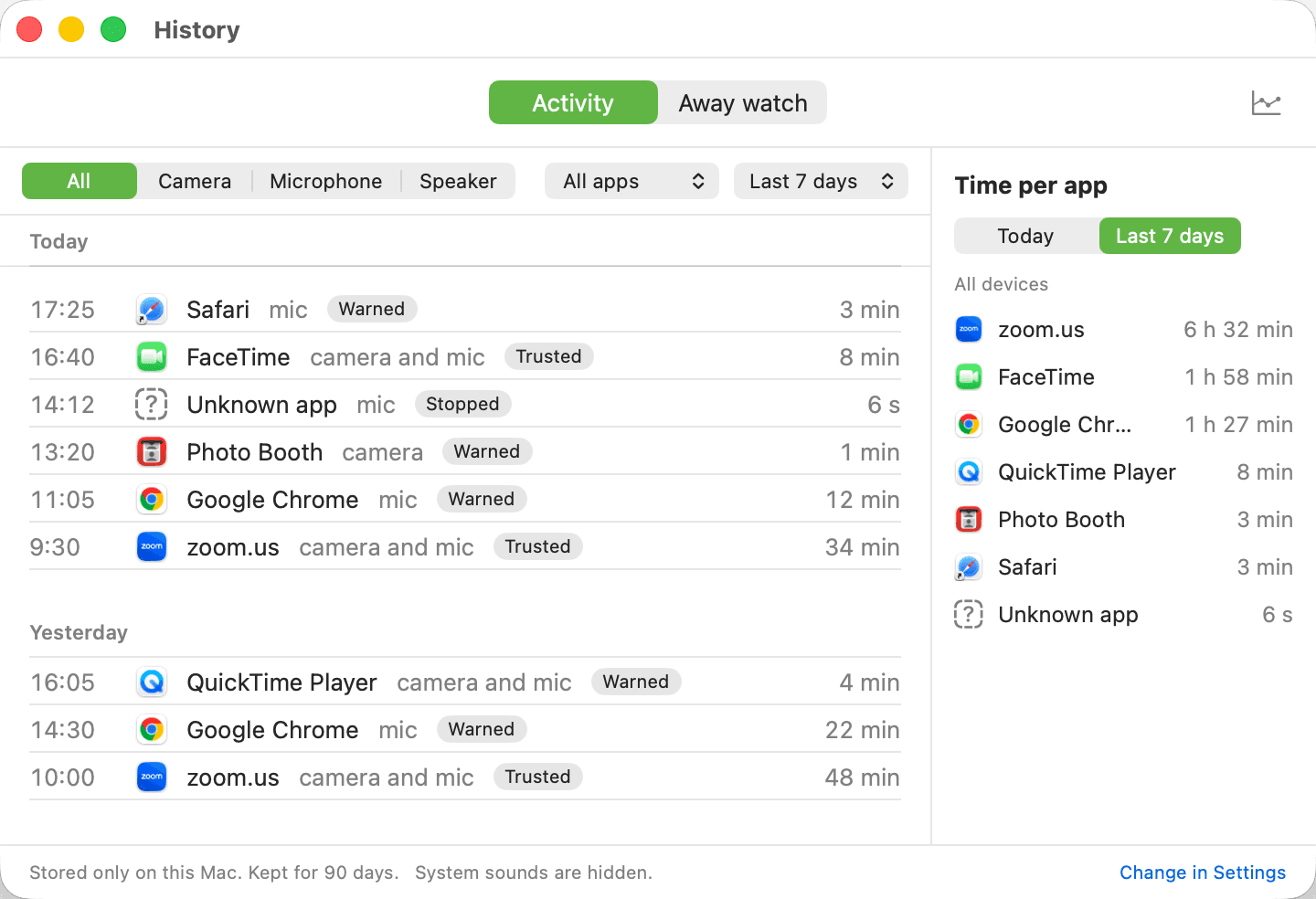Viewport: 1316px width, 899px height.
Task: Click the Chrome icon in the 11:05 row
Action: click(x=152, y=500)
